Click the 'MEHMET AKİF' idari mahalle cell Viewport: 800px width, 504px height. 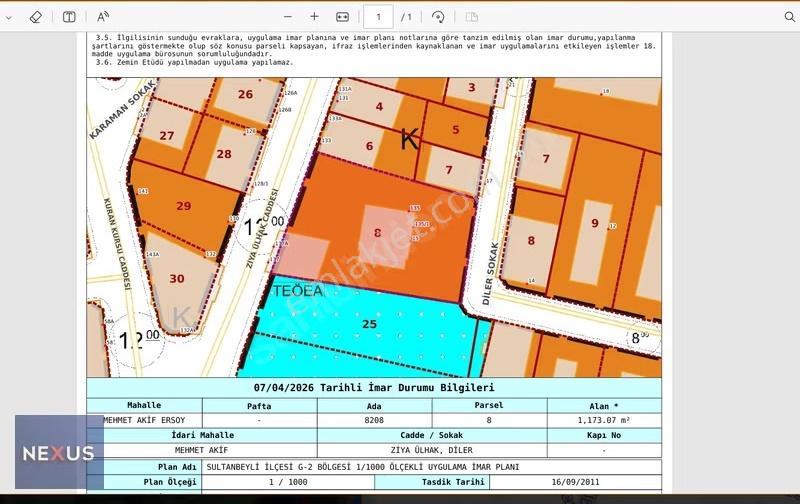click(x=202, y=450)
